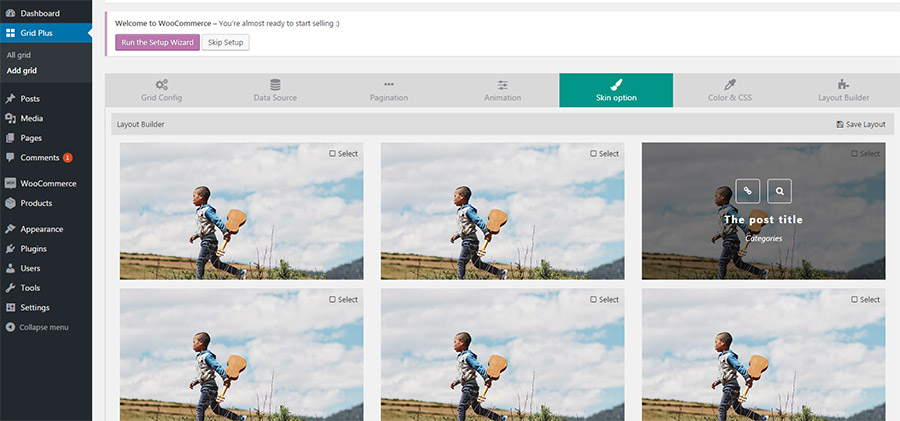Open the Layout Builder tab
Screen dimensions: 900x421
(x=843, y=90)
